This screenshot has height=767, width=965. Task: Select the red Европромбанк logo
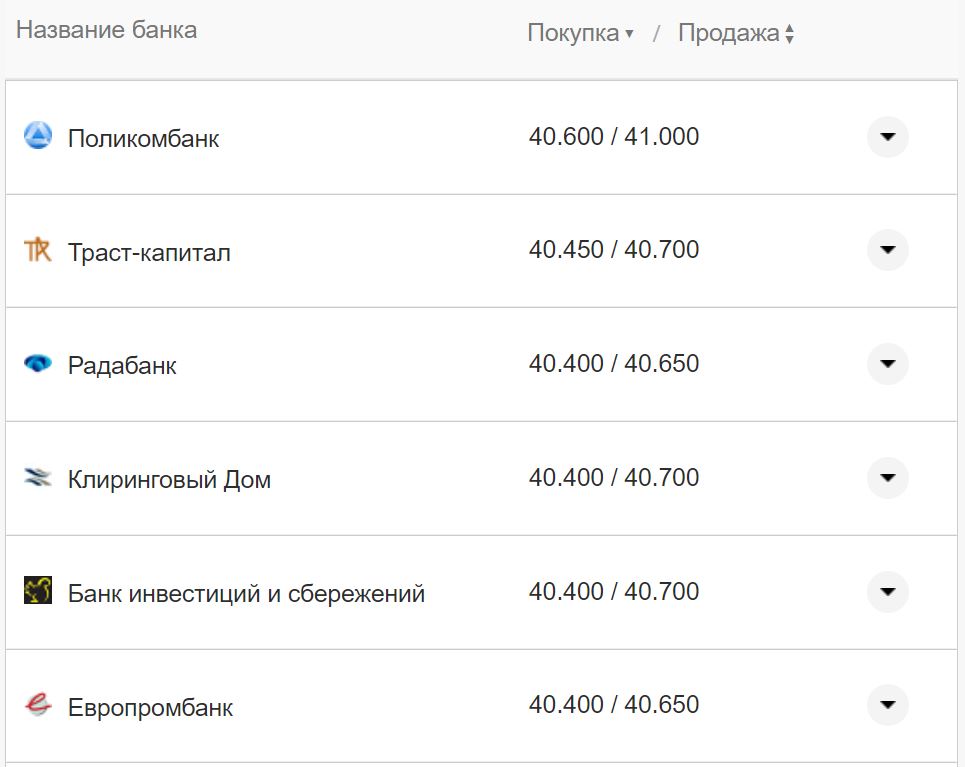(37, 705)
